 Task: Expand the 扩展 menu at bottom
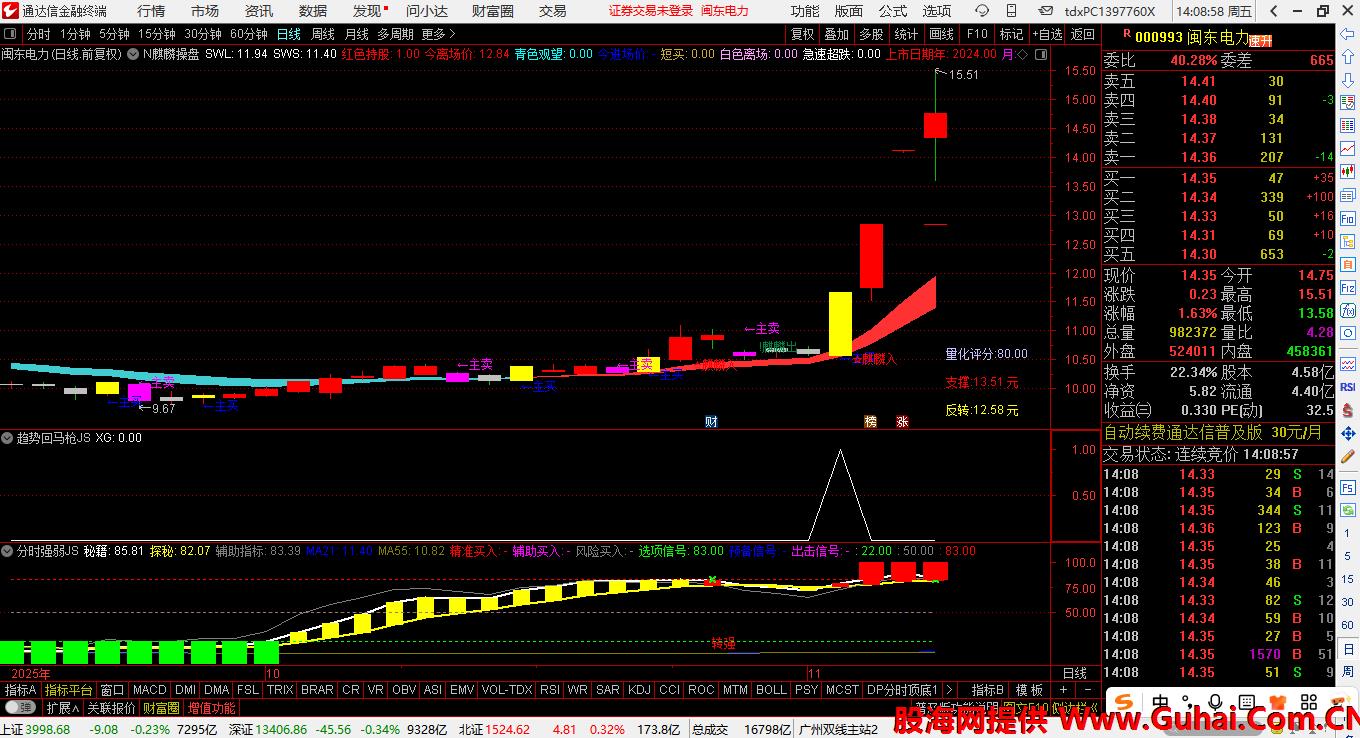tap(63, 708)
